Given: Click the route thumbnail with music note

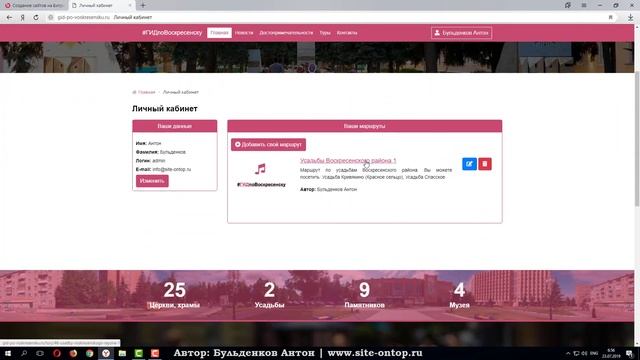Looking at the screenshot, I should pos(261,175).
